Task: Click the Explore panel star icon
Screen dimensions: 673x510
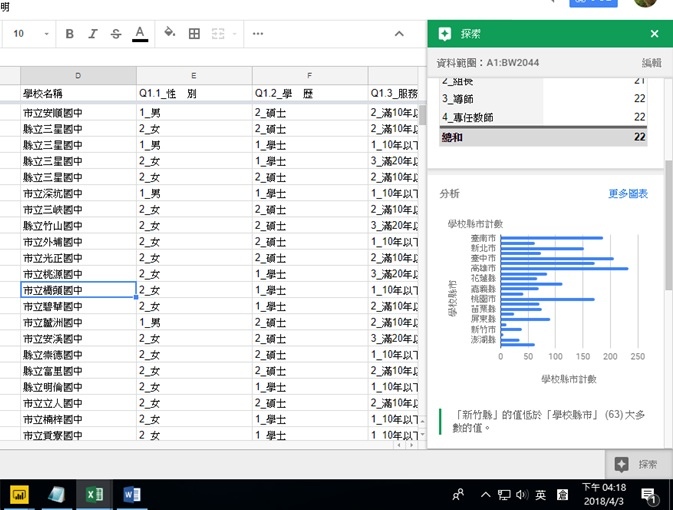Action: point(445,34)
